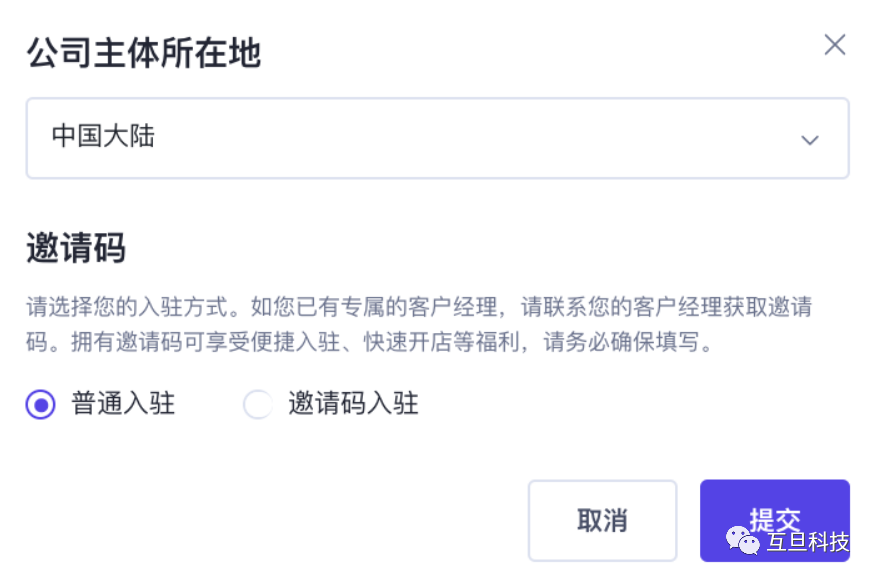Submit the form with 提交 button
The width and height of the screenshot is (879, 581).
(775, 520)
